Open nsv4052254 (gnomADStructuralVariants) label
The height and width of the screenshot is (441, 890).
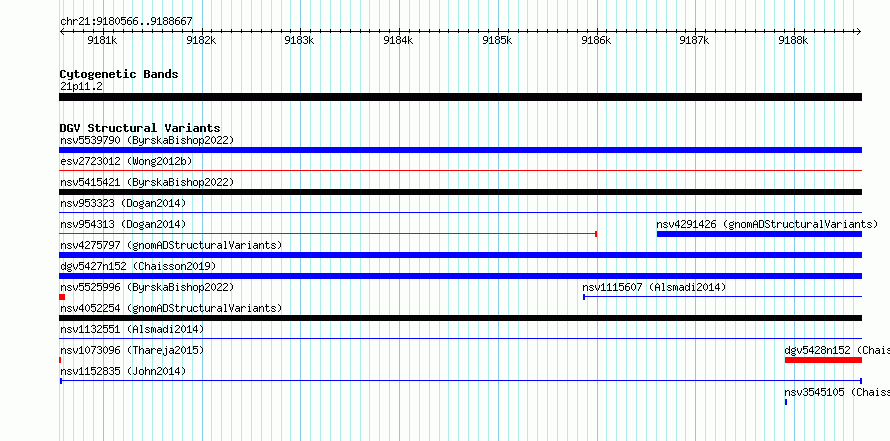point(171,308)
